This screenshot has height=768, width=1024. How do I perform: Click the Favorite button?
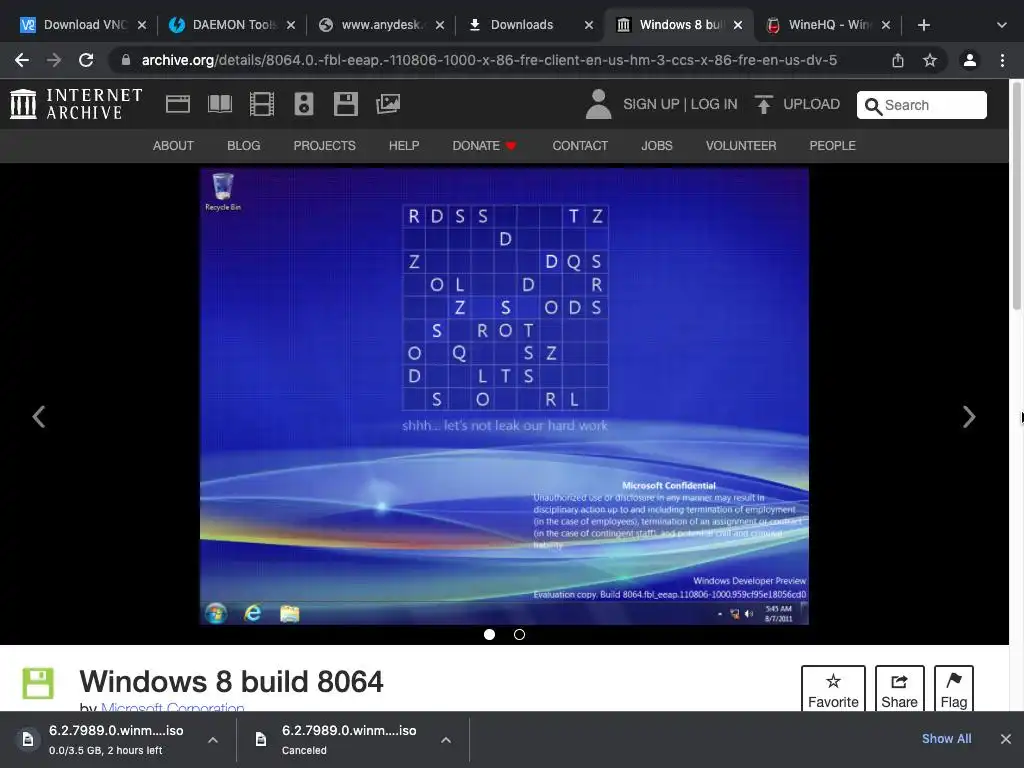(833, 688)
